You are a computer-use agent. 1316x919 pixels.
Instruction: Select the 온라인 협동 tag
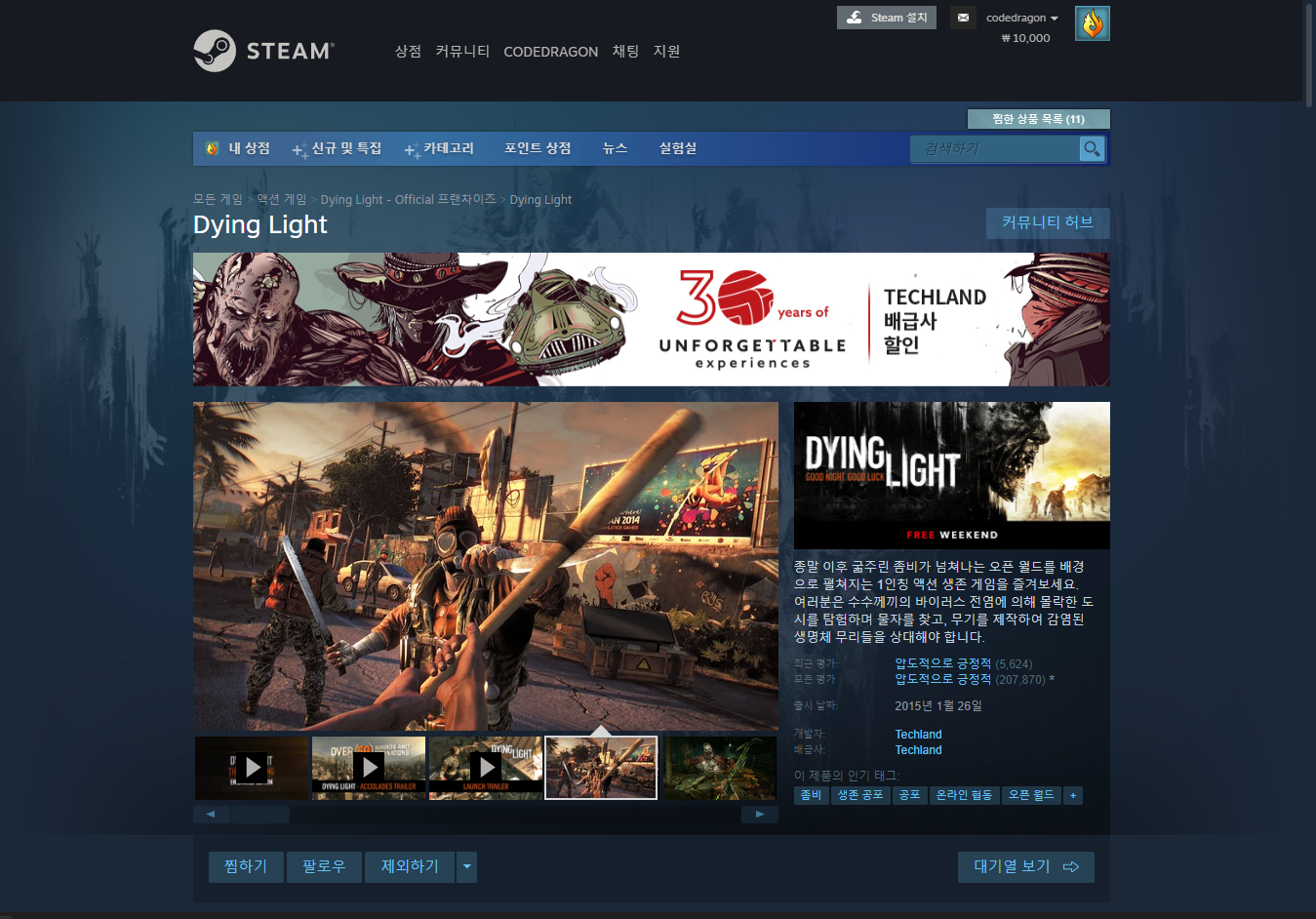tap(964, 795)
